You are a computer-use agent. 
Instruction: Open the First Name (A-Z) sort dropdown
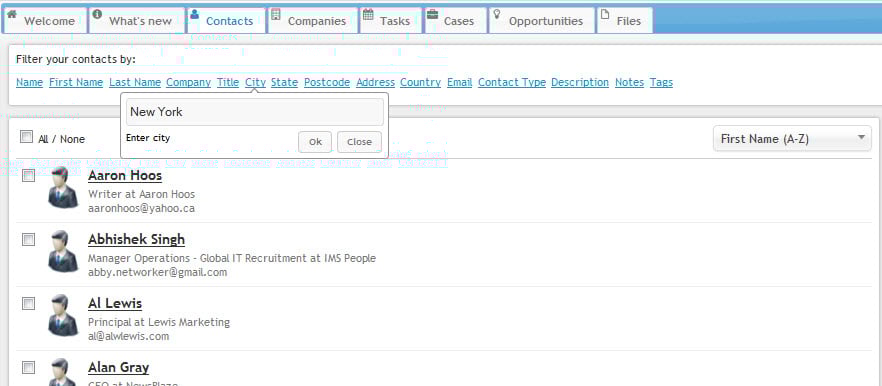tap(792, 138)
